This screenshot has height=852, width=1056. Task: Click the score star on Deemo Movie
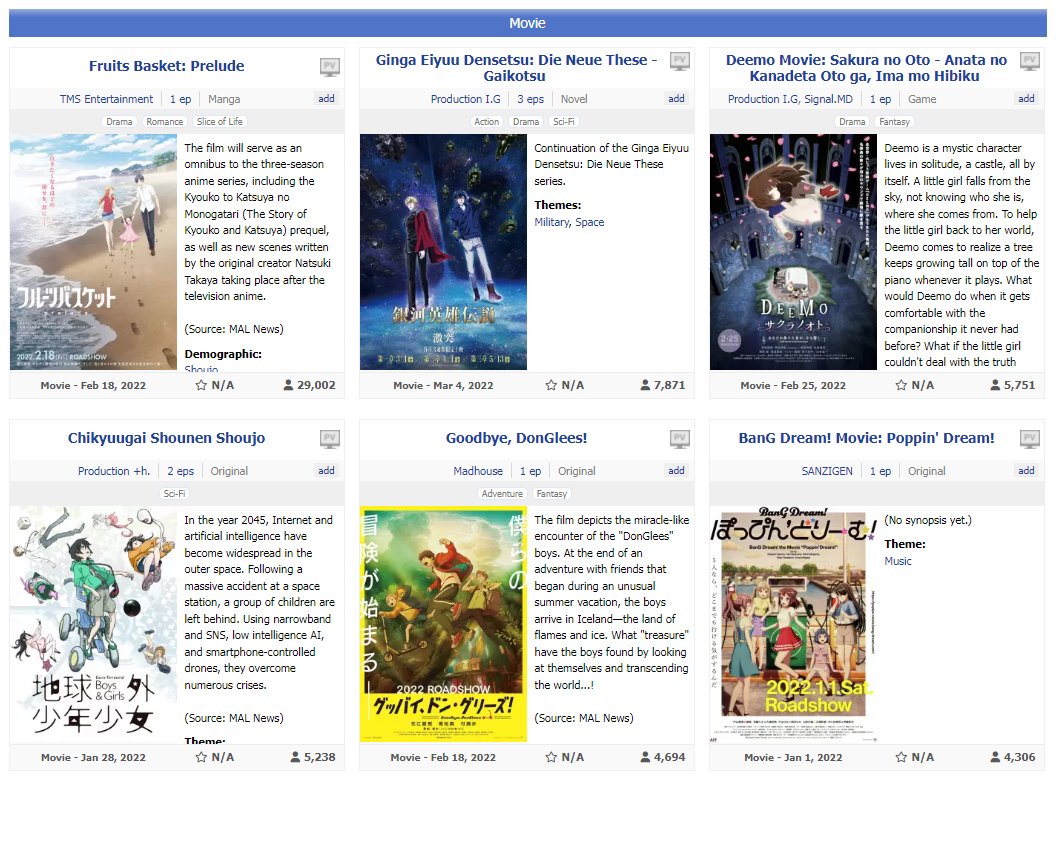tap(901, 385)
